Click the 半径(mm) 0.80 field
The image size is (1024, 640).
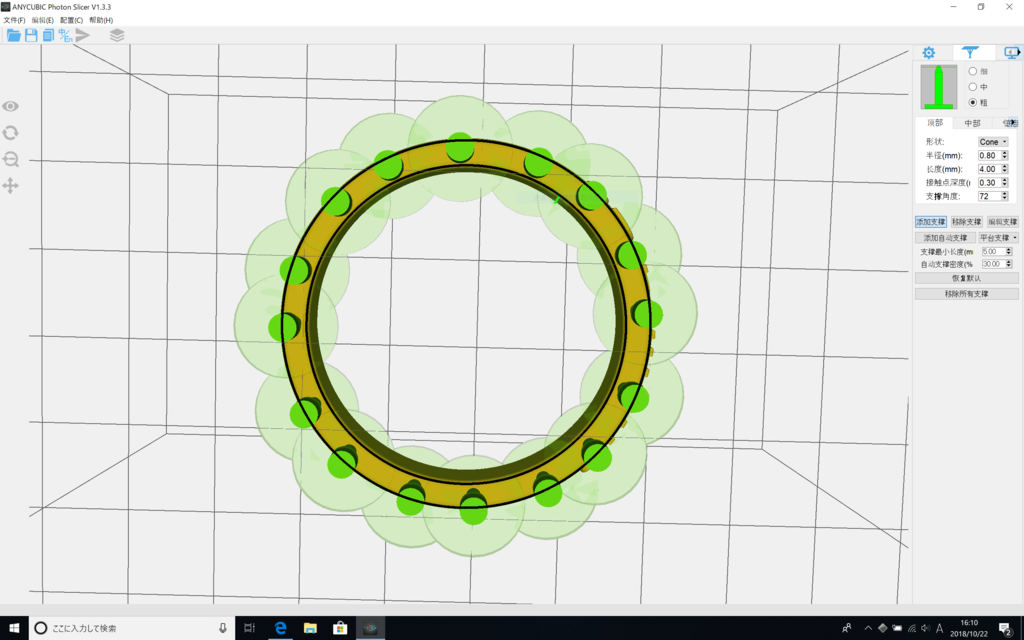pyautogui.click(x=988, y=155)
